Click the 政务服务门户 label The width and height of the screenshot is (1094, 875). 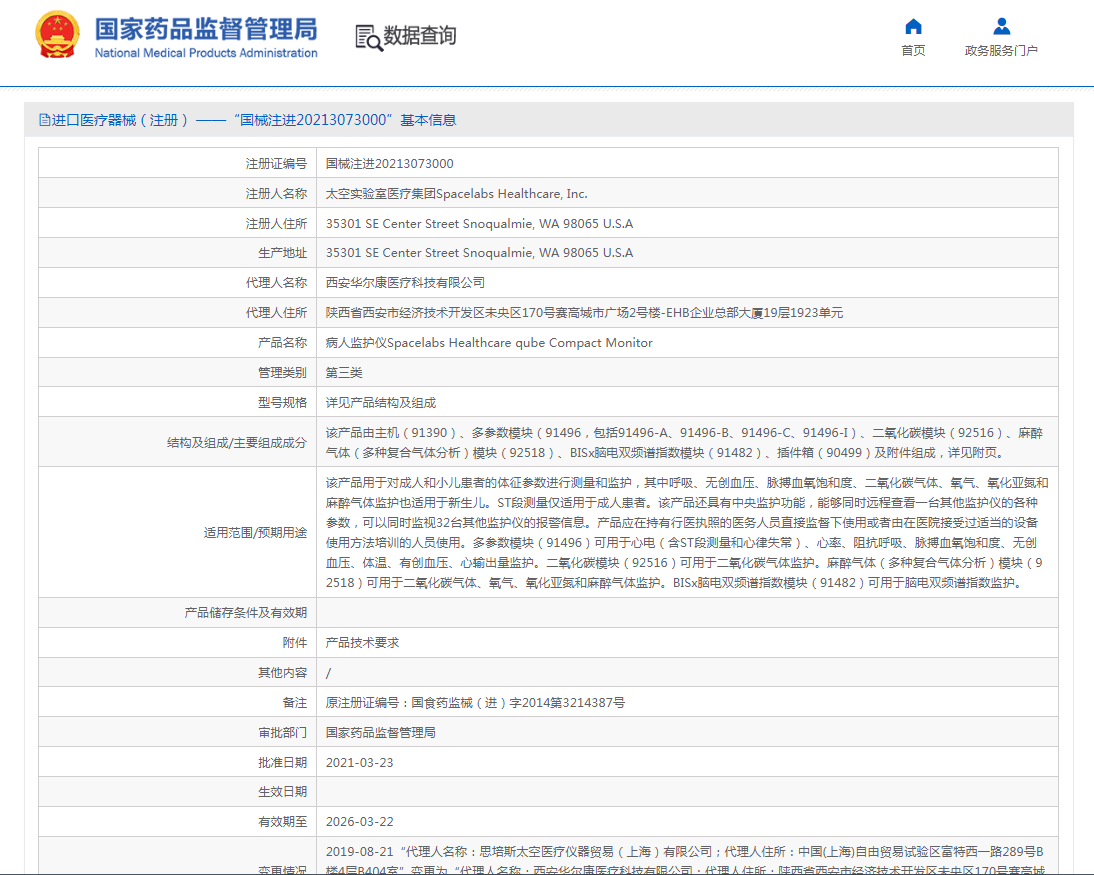pyautogui.click(x=1001, y=50)
